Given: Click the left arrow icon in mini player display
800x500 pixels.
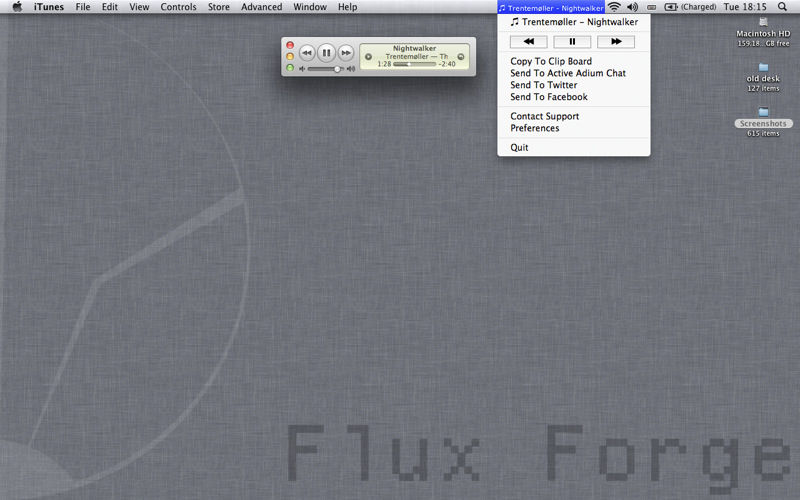Looking at the screenshot, I should (368, 57).
